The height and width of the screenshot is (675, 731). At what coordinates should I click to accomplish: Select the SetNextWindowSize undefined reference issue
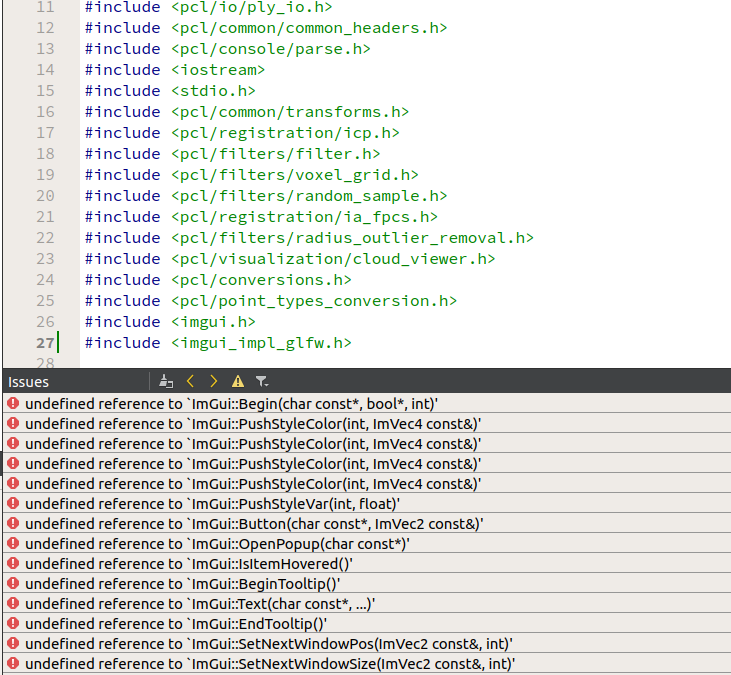click(367, 664)
